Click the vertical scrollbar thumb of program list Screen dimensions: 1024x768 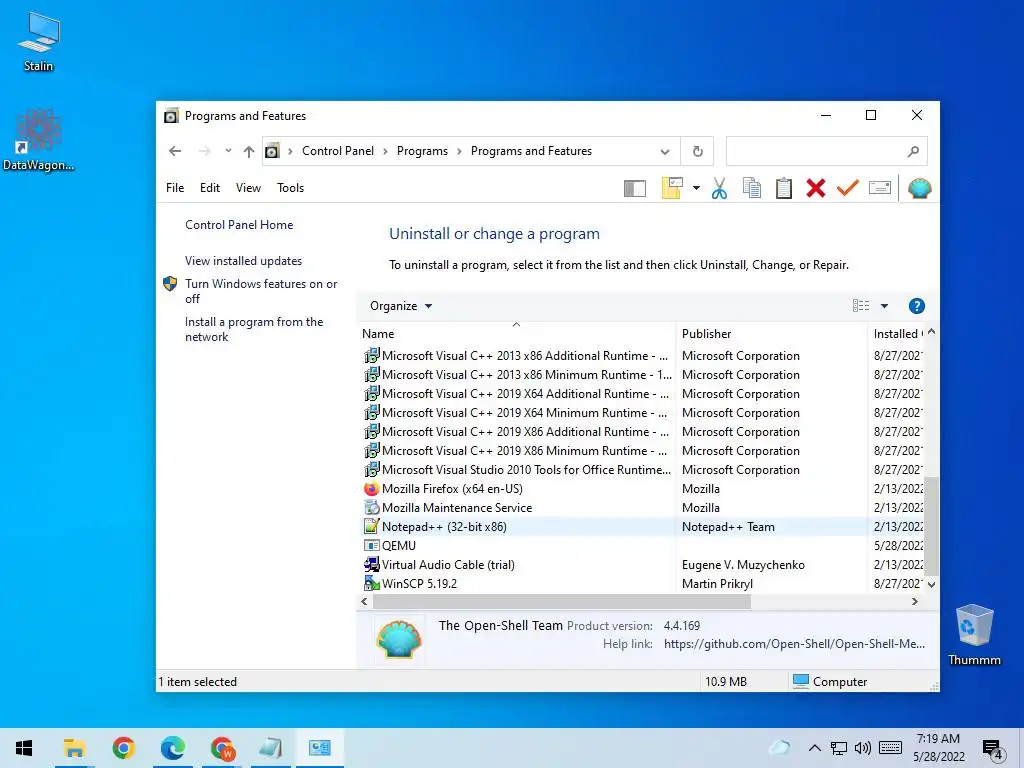[x=932, y=526]
